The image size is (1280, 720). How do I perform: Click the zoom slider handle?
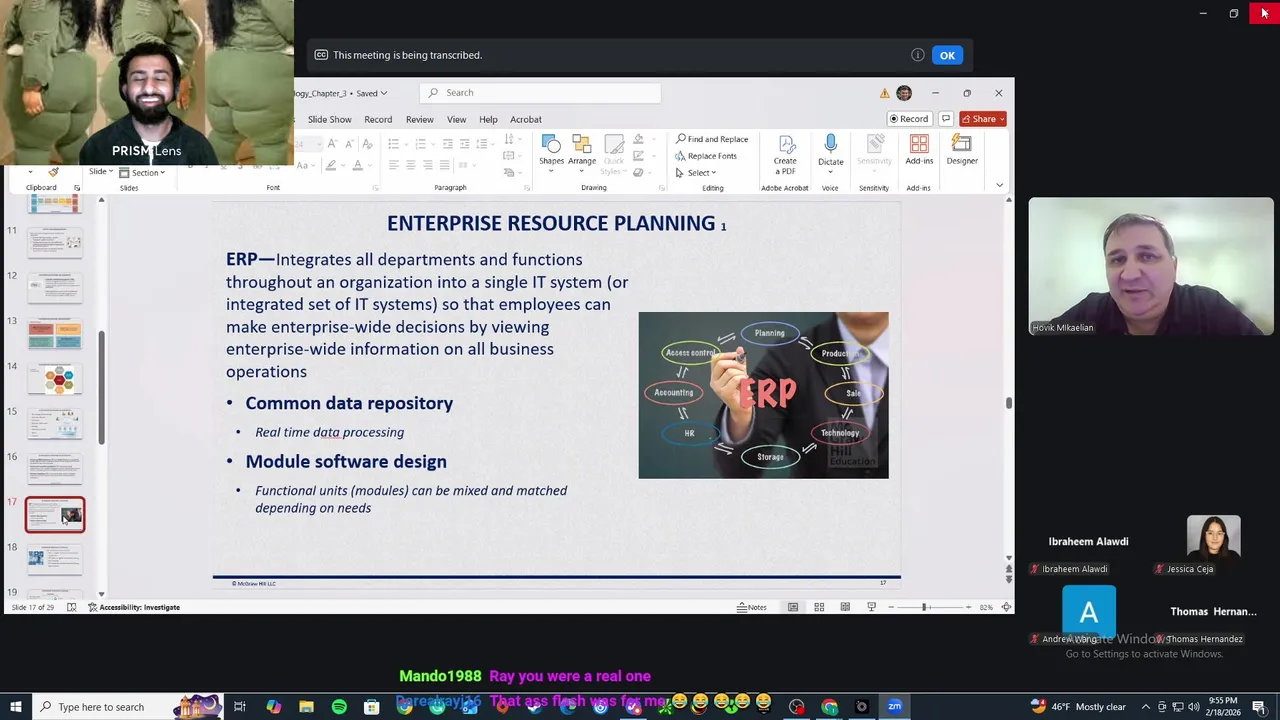[924, 607]
